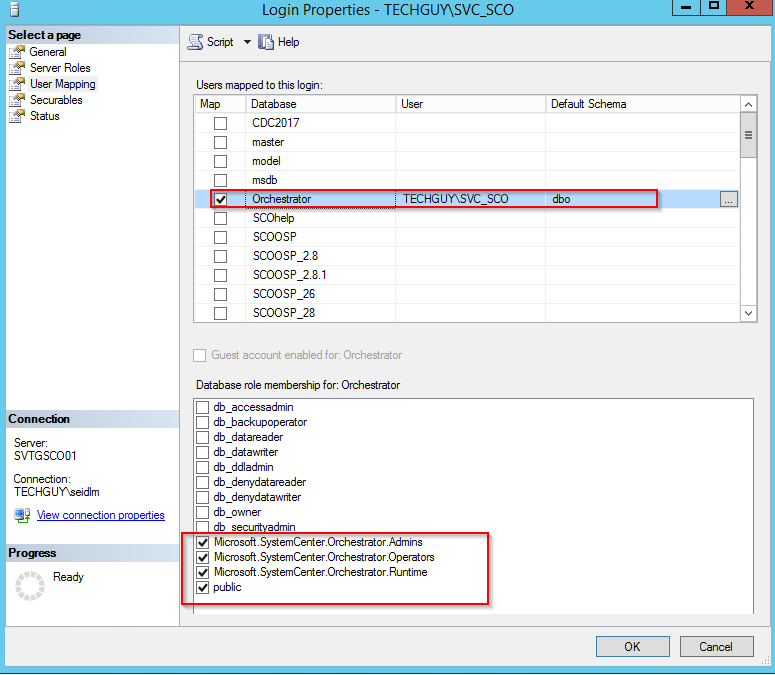This screenshot has height=675, width=775.
Task: Uncheck the Map box for Orchestrator
Action: pos(220,199)
